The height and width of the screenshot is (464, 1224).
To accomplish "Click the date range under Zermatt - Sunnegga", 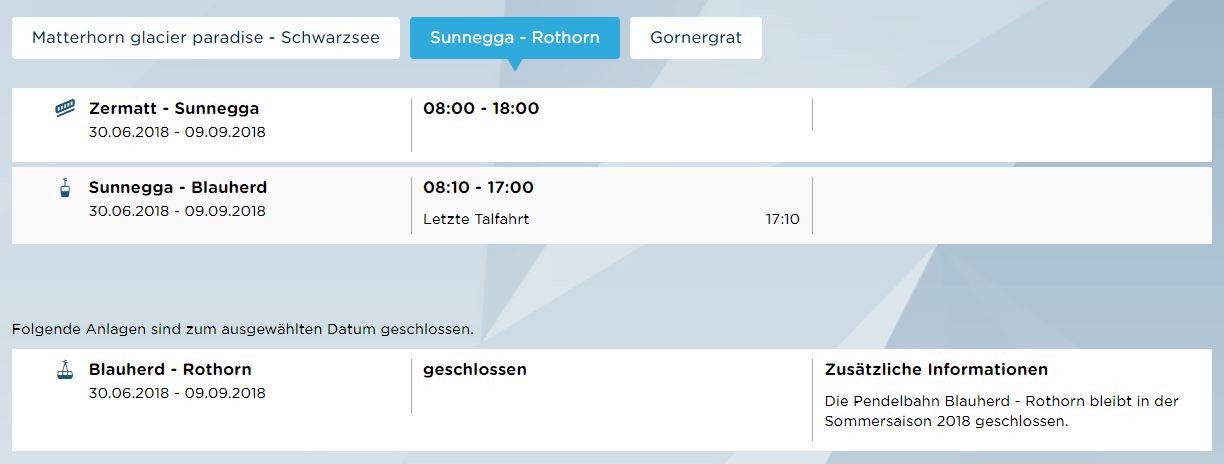I will [x=177, y=132].
